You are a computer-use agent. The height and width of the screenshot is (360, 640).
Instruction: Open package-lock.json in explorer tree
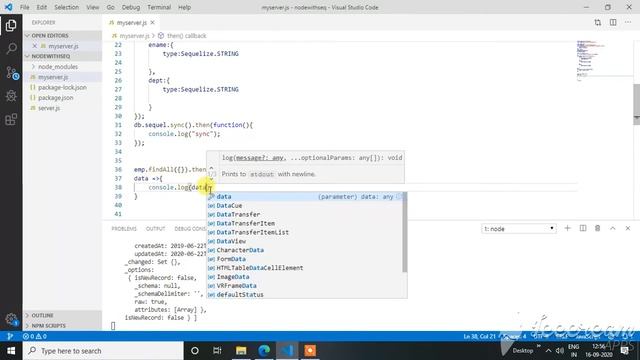[63, 87]
